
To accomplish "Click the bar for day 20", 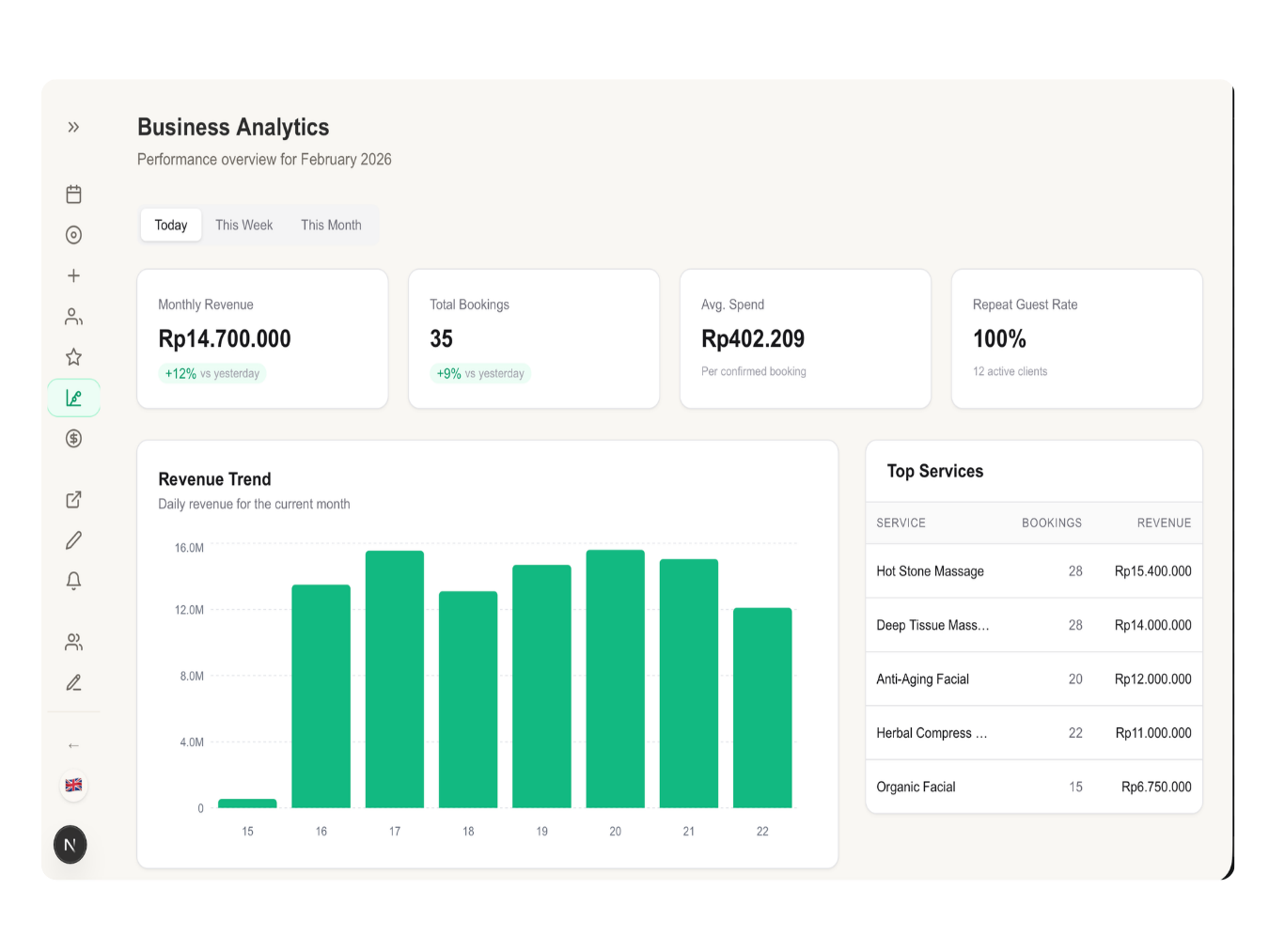I will [615, 679].
